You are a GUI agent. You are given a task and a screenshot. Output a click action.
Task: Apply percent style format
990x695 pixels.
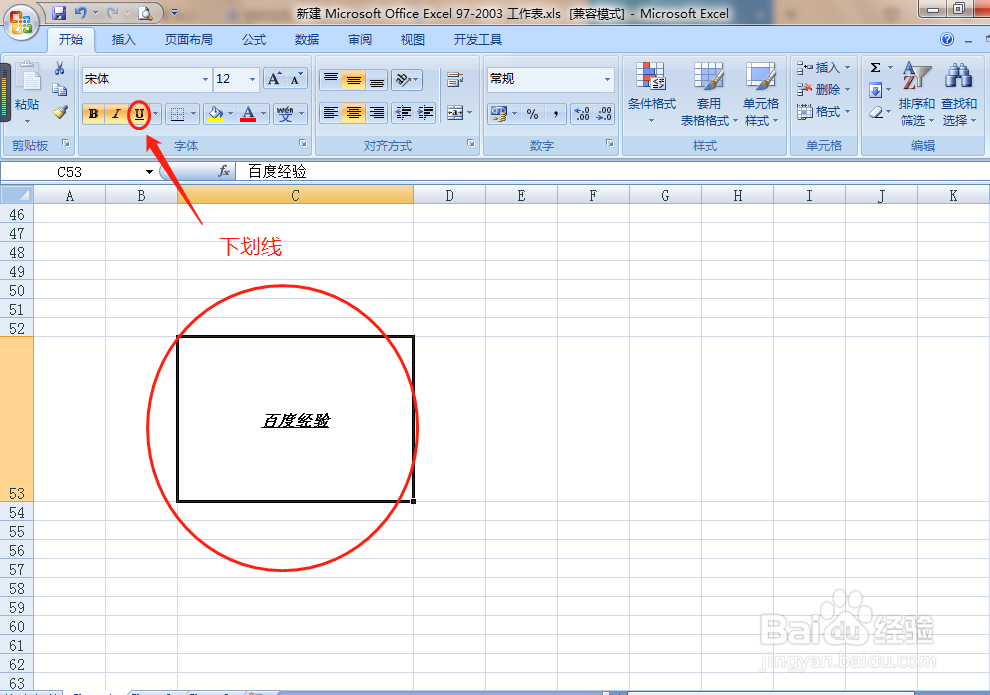tap(532, 114)
